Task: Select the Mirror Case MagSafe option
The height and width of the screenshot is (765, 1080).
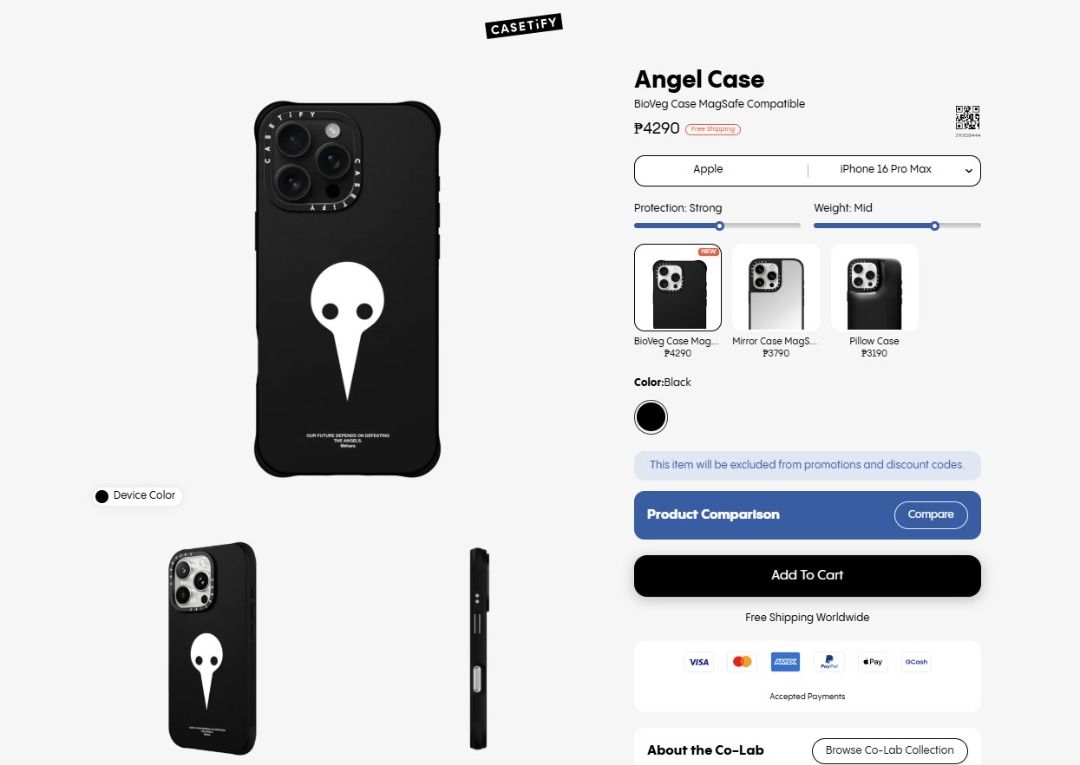Action: pos(776,301)
